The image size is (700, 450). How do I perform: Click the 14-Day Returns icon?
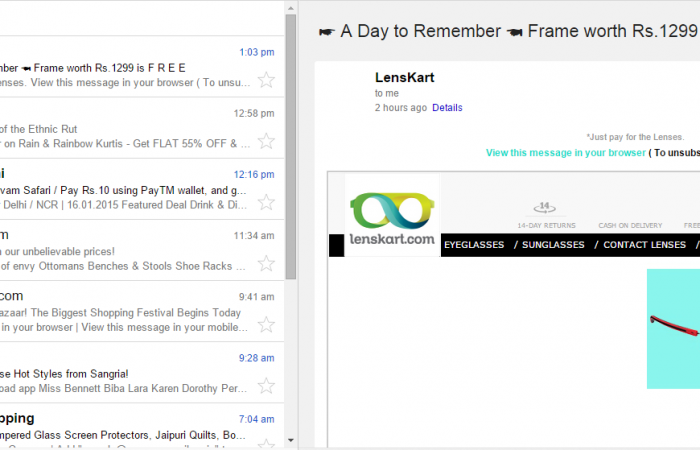545,209
